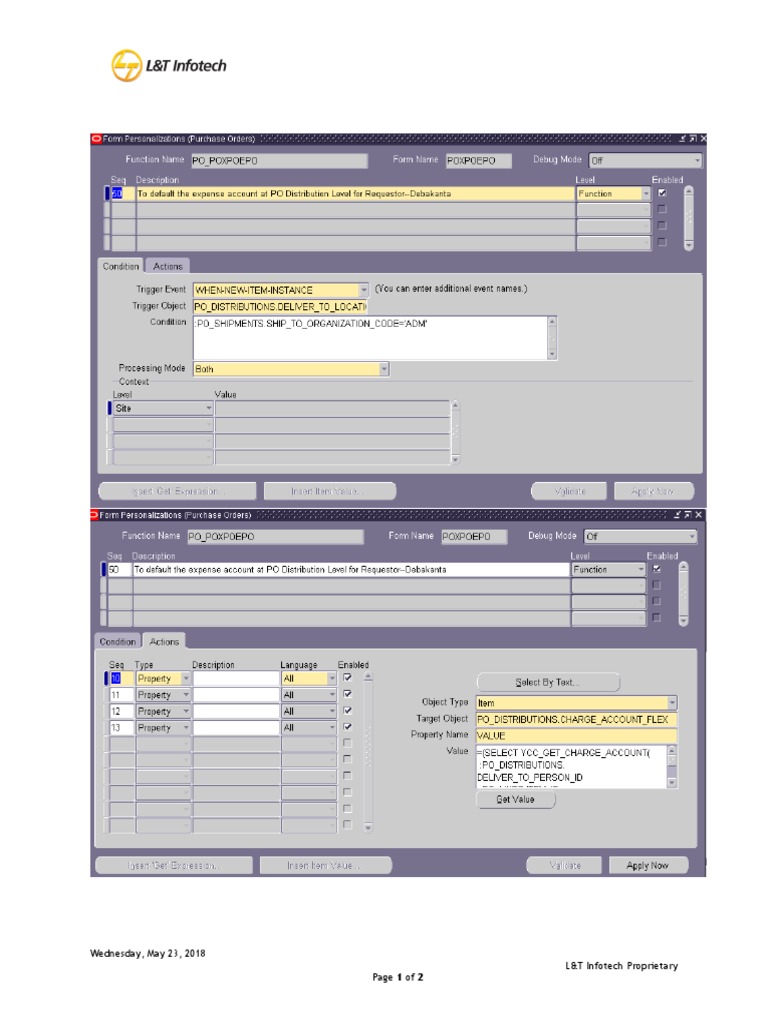Viewport: 768px width, 1024px height.
Task: Click Validate button in upper window
Action: (x=569, y=491)
